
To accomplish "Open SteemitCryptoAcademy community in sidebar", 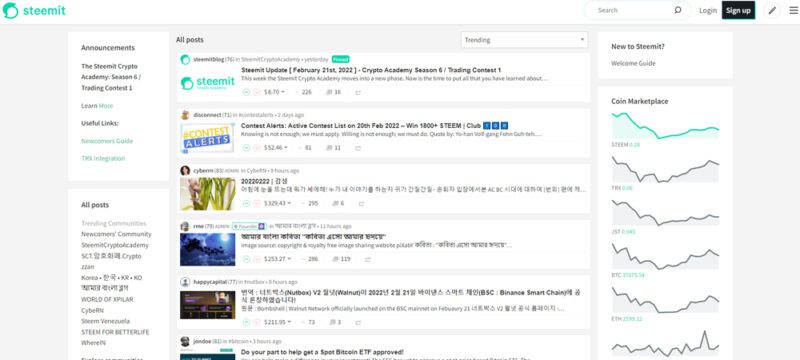I will pyautogui.click(x=115, y=245).
